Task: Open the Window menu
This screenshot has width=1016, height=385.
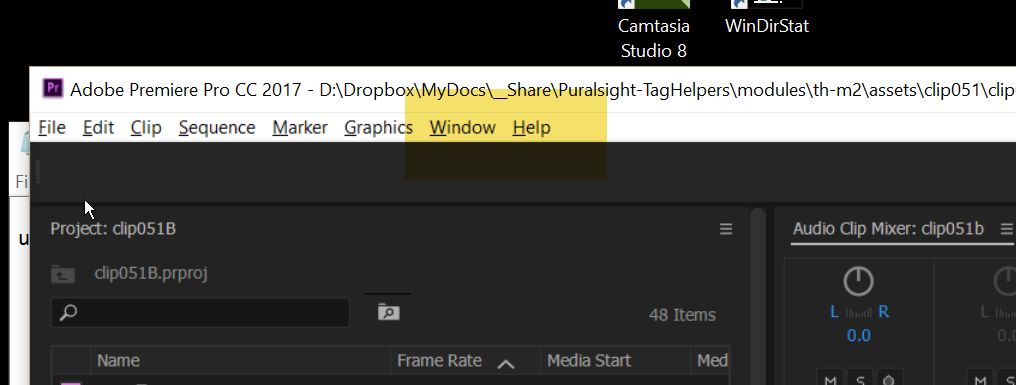Action: [x=462, y=128]
